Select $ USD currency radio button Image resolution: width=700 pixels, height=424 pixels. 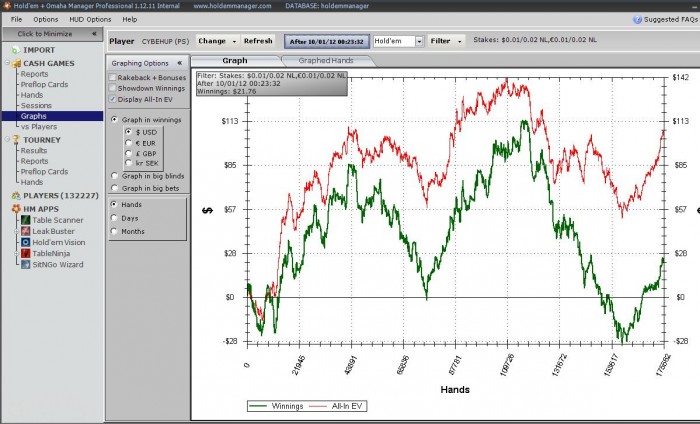click(129, 132)
